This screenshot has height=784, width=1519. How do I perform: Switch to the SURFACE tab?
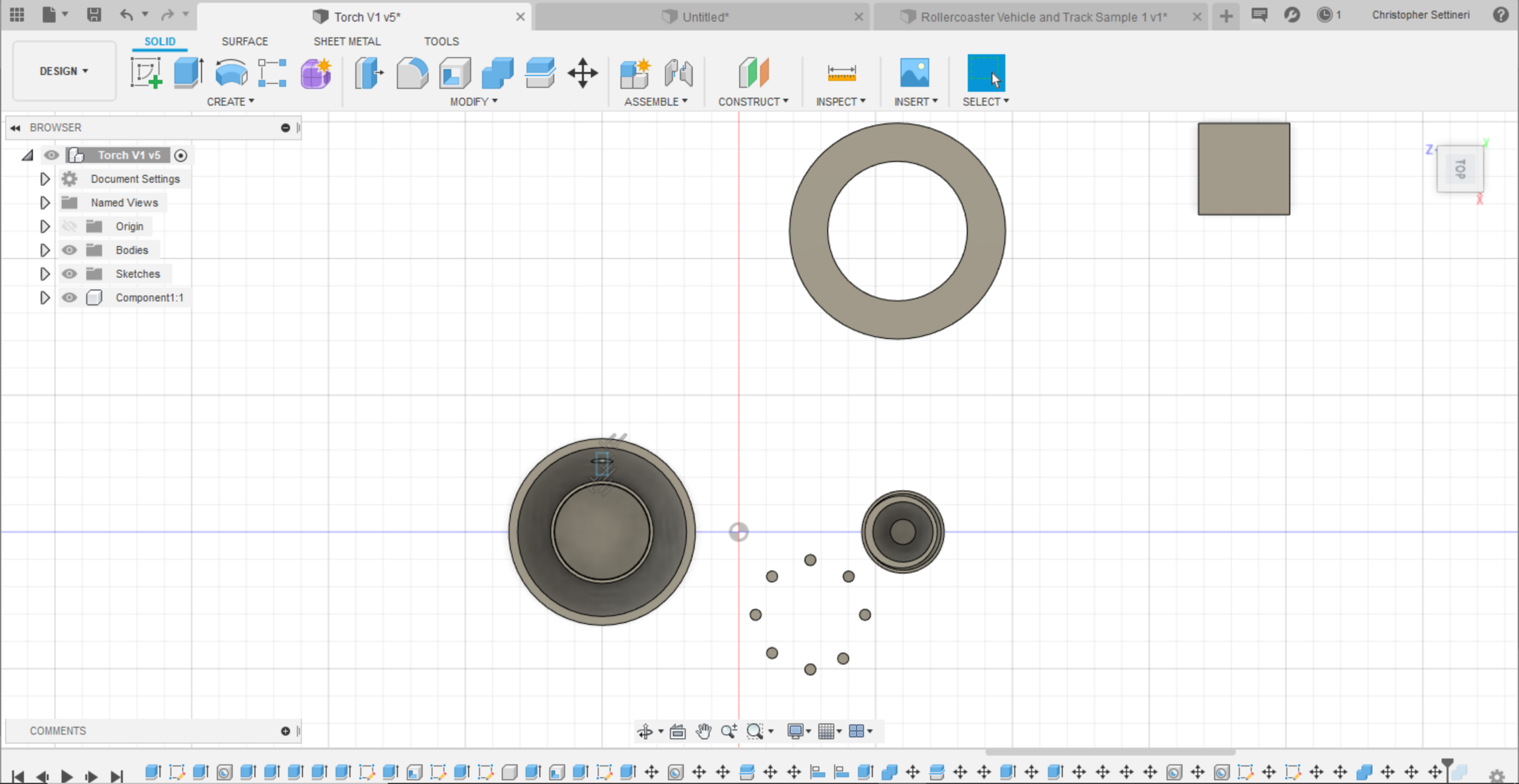click(x=245, y=41)
